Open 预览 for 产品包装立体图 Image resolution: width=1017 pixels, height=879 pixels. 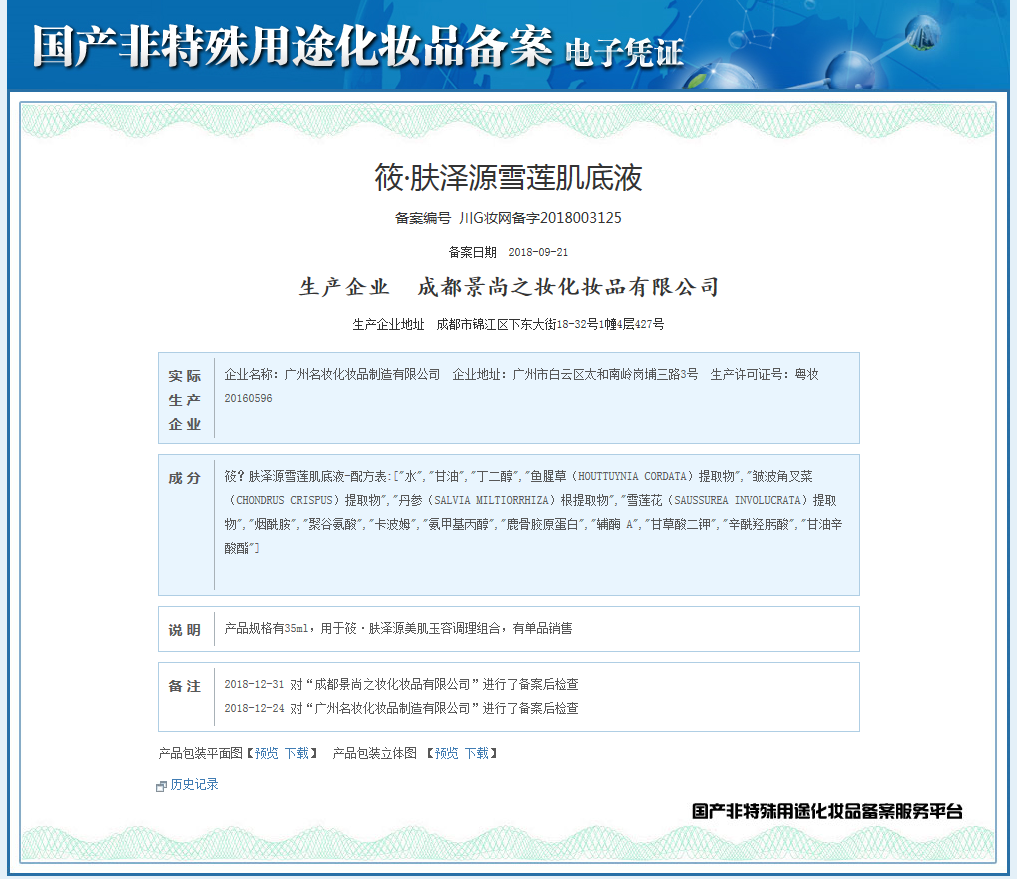click(447, 753)
